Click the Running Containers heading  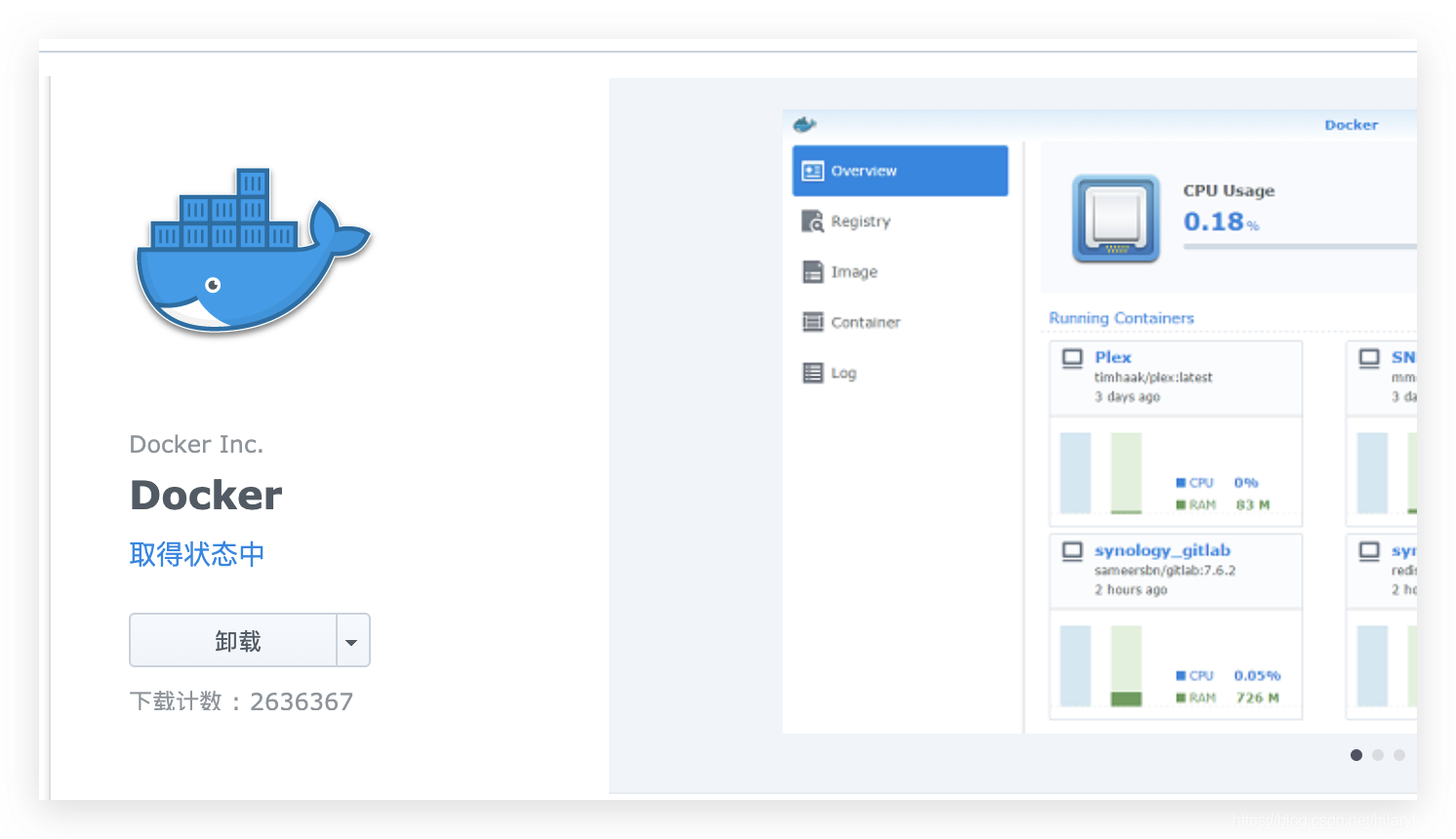click(1121, 318)
